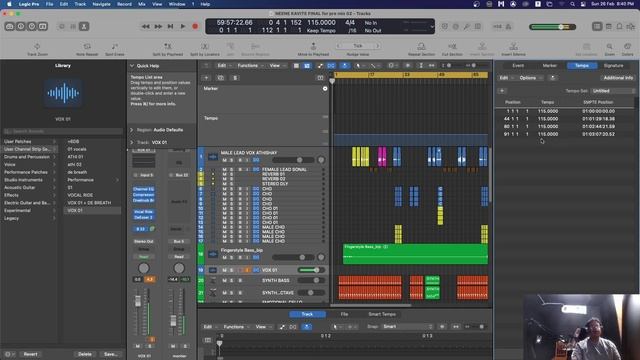Solo the SYNTH BASS track

click(x=231, y=280)
